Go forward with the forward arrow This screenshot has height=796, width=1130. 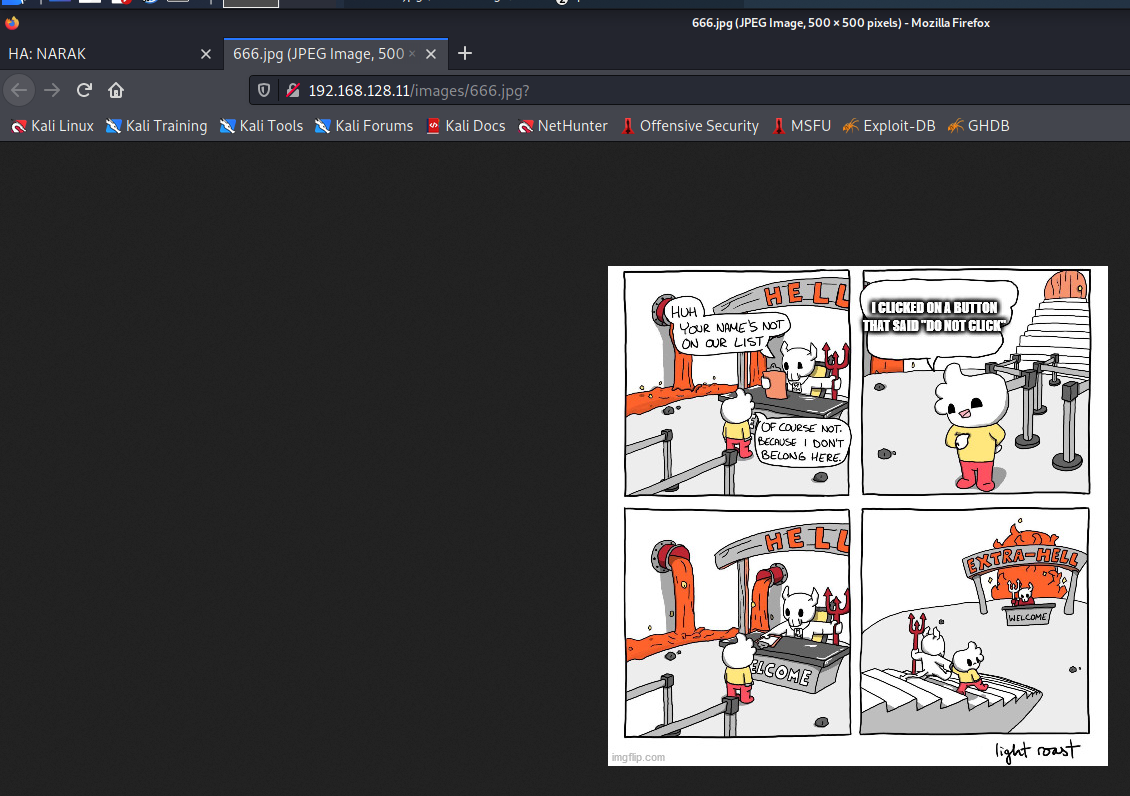52,90
